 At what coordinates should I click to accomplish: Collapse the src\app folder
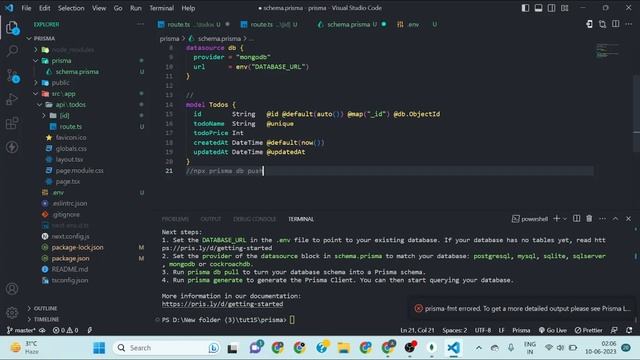(x=36, y=93)
